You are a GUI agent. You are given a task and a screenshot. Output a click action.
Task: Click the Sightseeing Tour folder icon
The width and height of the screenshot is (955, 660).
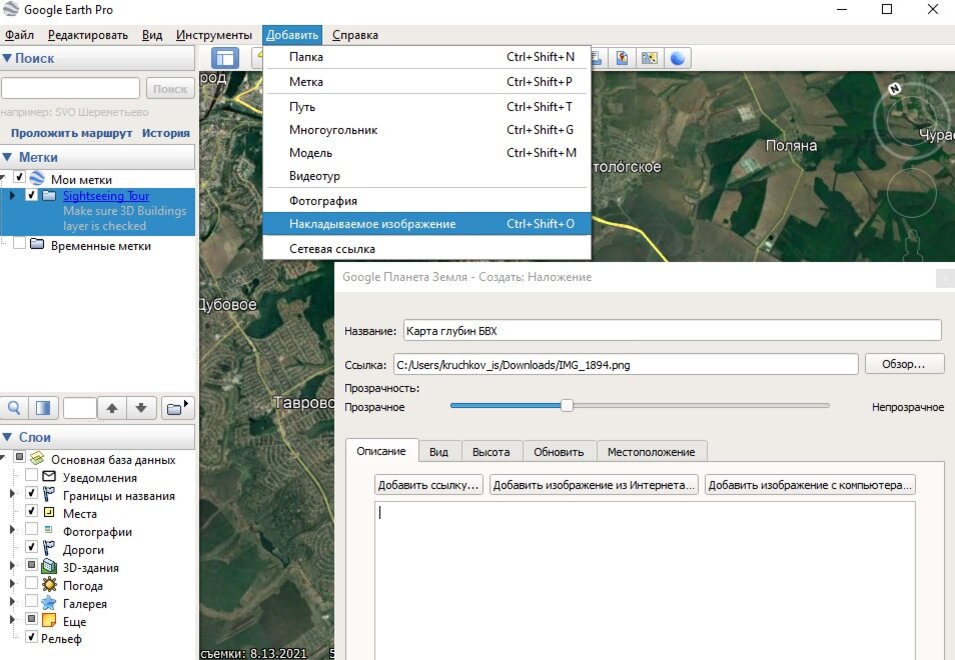click(x=49, y=195)
